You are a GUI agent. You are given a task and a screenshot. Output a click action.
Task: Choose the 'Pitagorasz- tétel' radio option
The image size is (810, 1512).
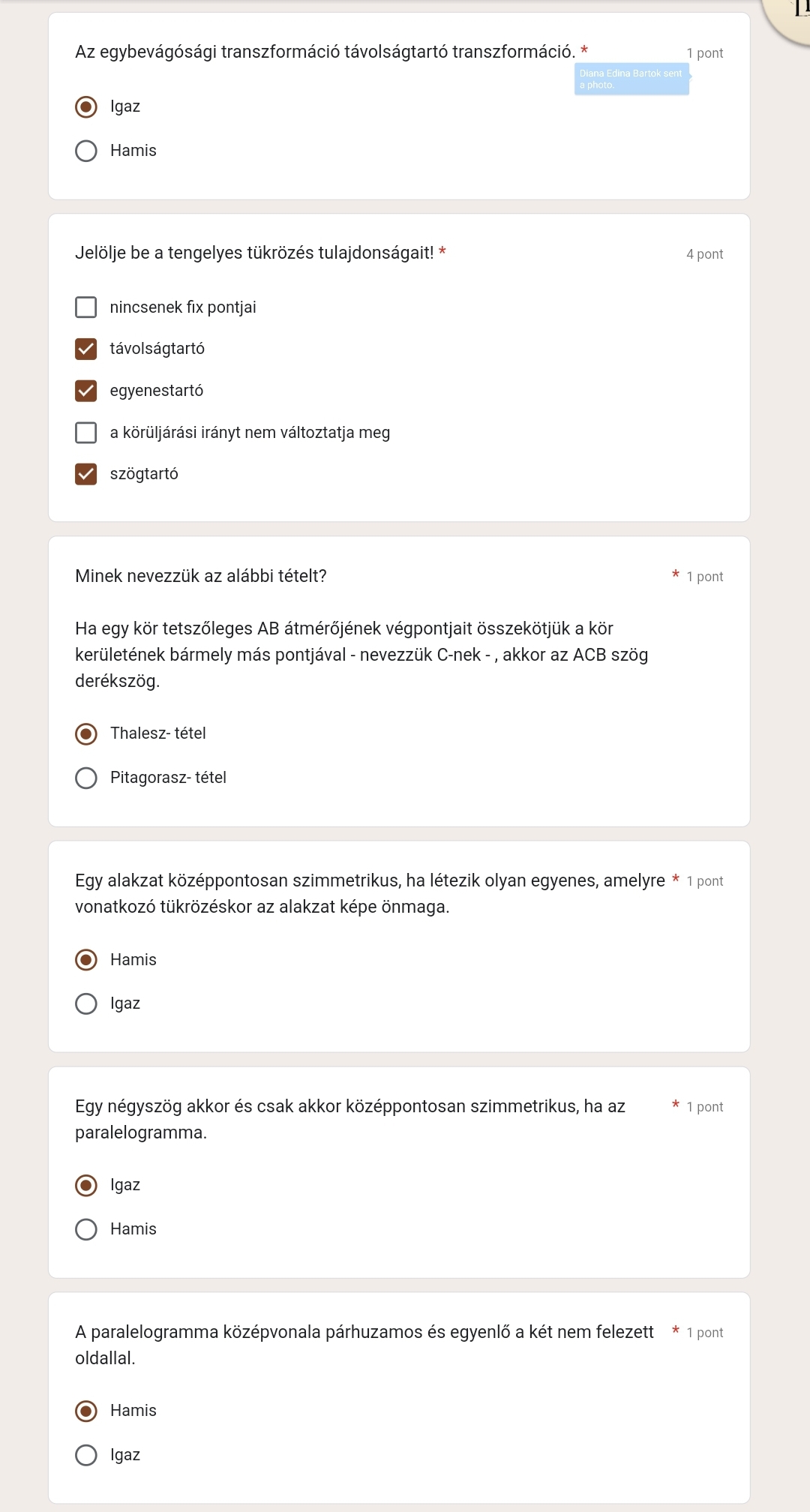pyautogui.click(x=86, y=778)
